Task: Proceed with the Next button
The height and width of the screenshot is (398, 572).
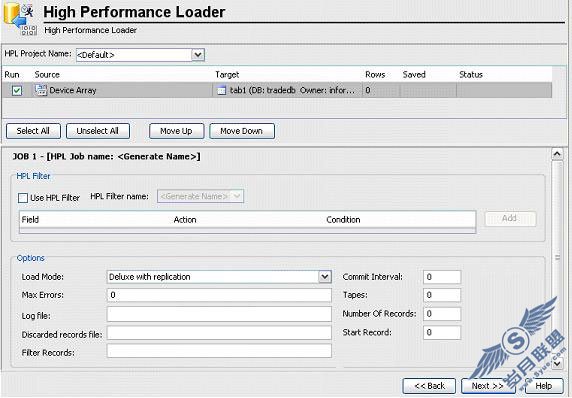Action: pos(488,386)
